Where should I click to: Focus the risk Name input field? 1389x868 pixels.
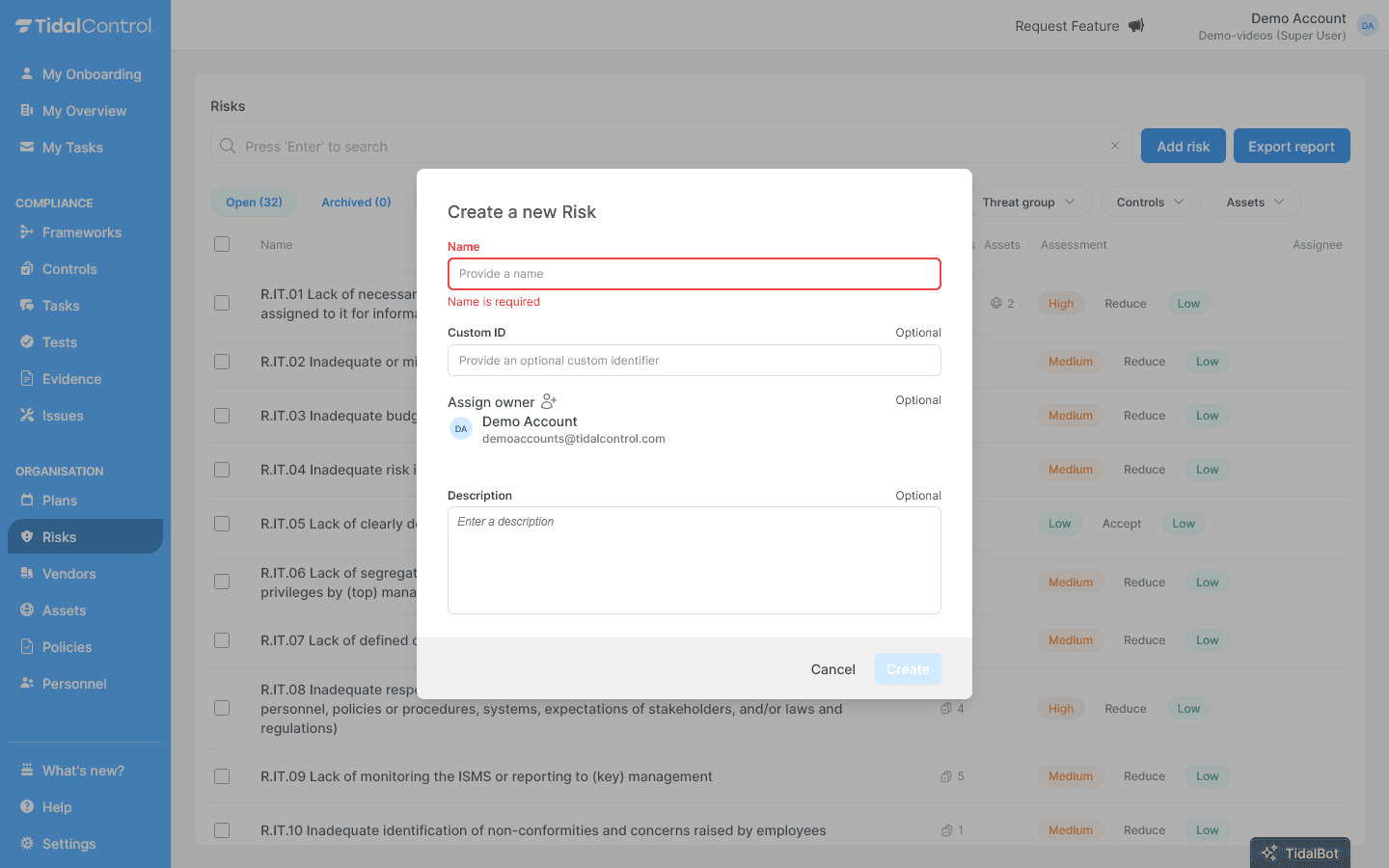click(x=694, y=274)
